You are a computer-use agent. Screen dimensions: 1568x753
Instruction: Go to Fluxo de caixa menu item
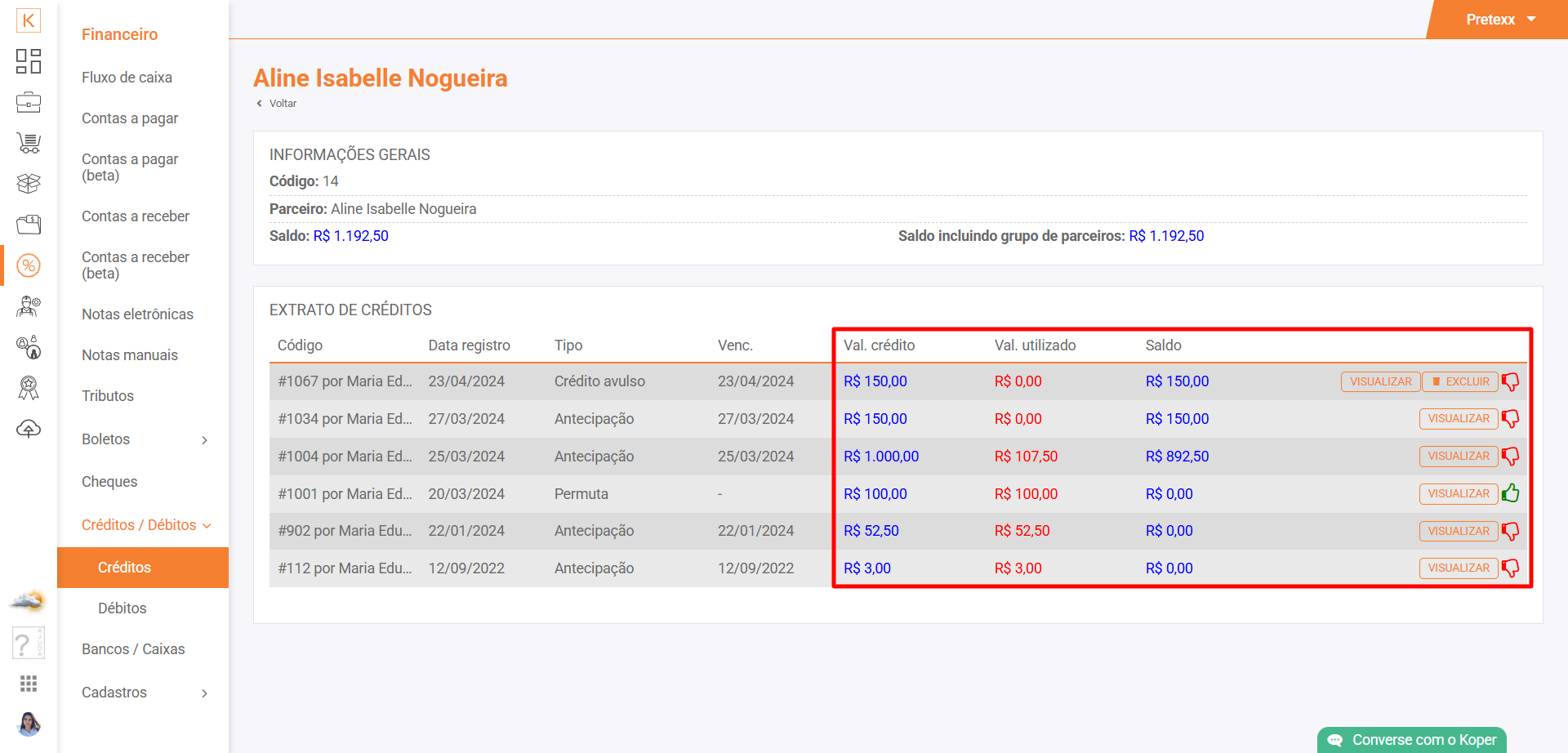coord(127,78)
